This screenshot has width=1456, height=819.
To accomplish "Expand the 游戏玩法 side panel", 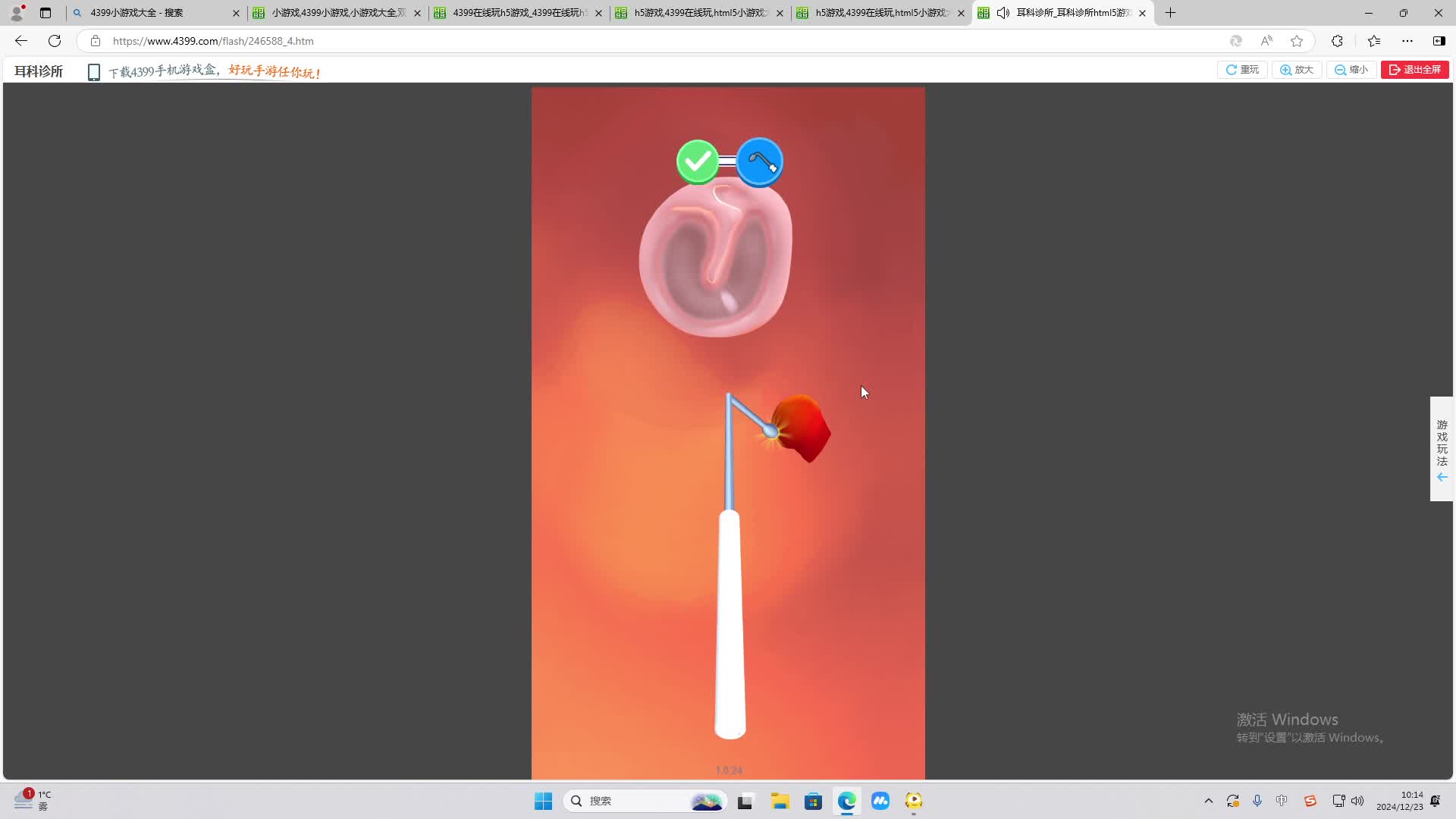I will 1442,449.
